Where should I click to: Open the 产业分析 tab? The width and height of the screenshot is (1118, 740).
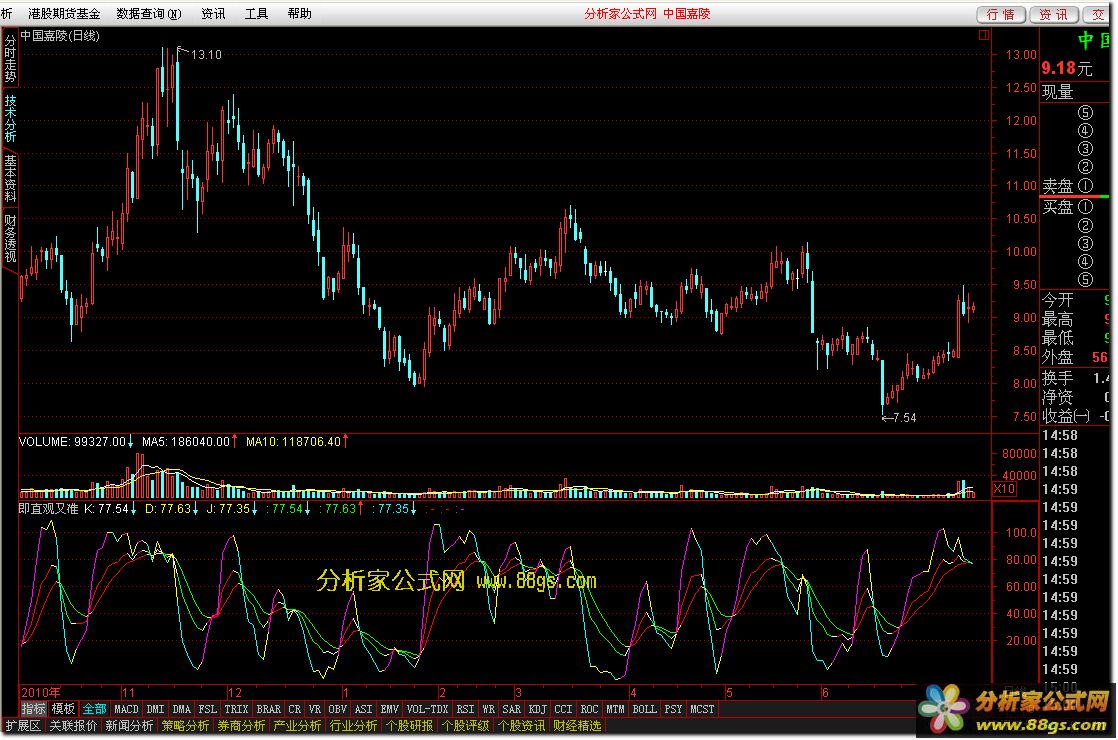click(x=297, y=726)
